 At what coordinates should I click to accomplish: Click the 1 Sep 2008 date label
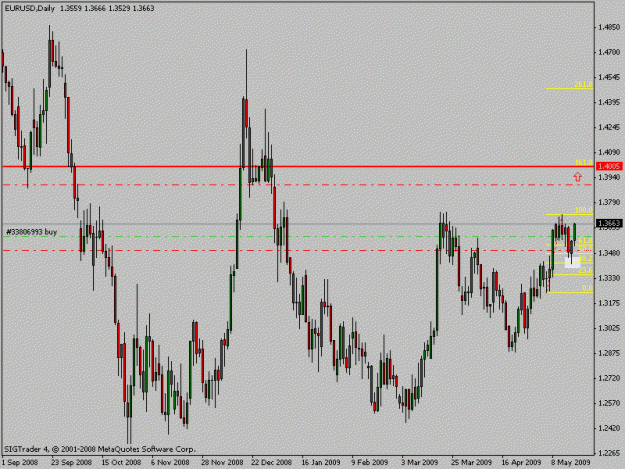coord(20,463)
